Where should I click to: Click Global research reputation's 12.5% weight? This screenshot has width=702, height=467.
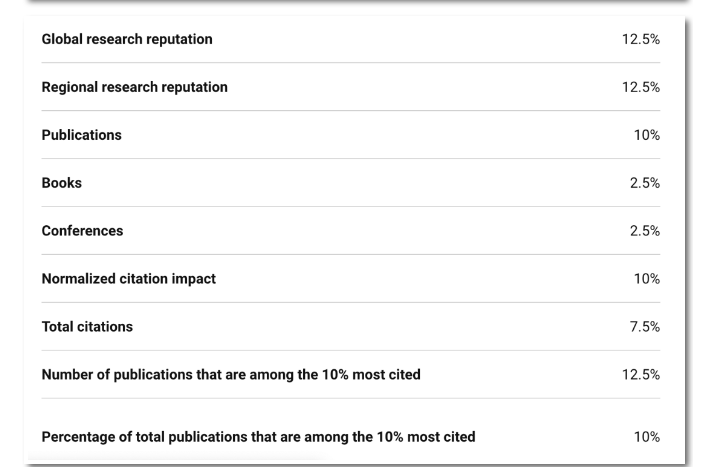[640, 39]
